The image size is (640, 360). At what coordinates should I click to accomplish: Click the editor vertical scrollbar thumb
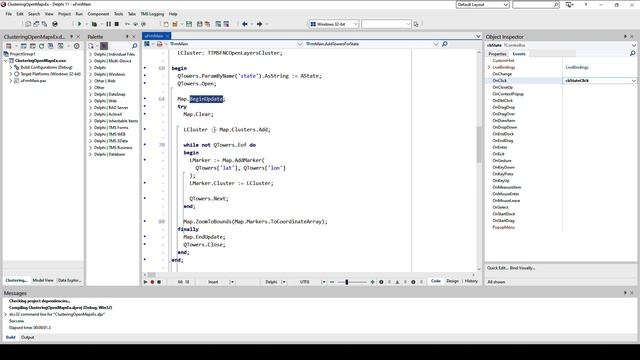(x=479, y=144)
